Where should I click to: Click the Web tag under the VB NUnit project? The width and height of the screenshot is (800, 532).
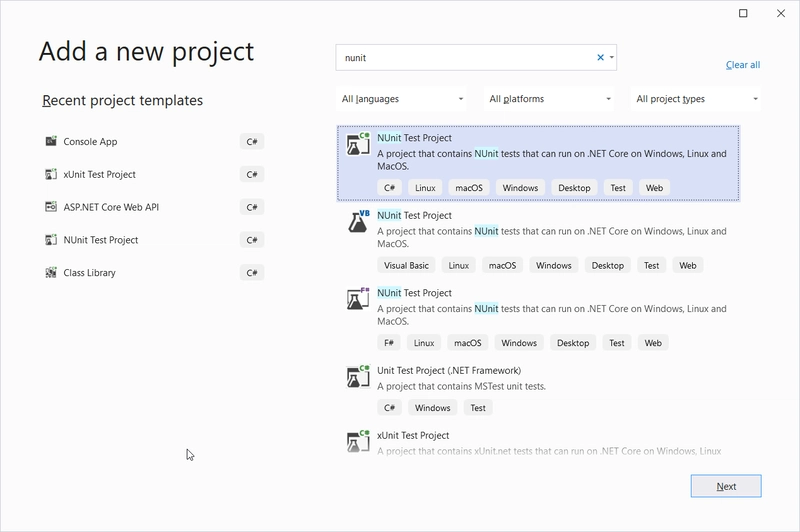click(688, 265)
